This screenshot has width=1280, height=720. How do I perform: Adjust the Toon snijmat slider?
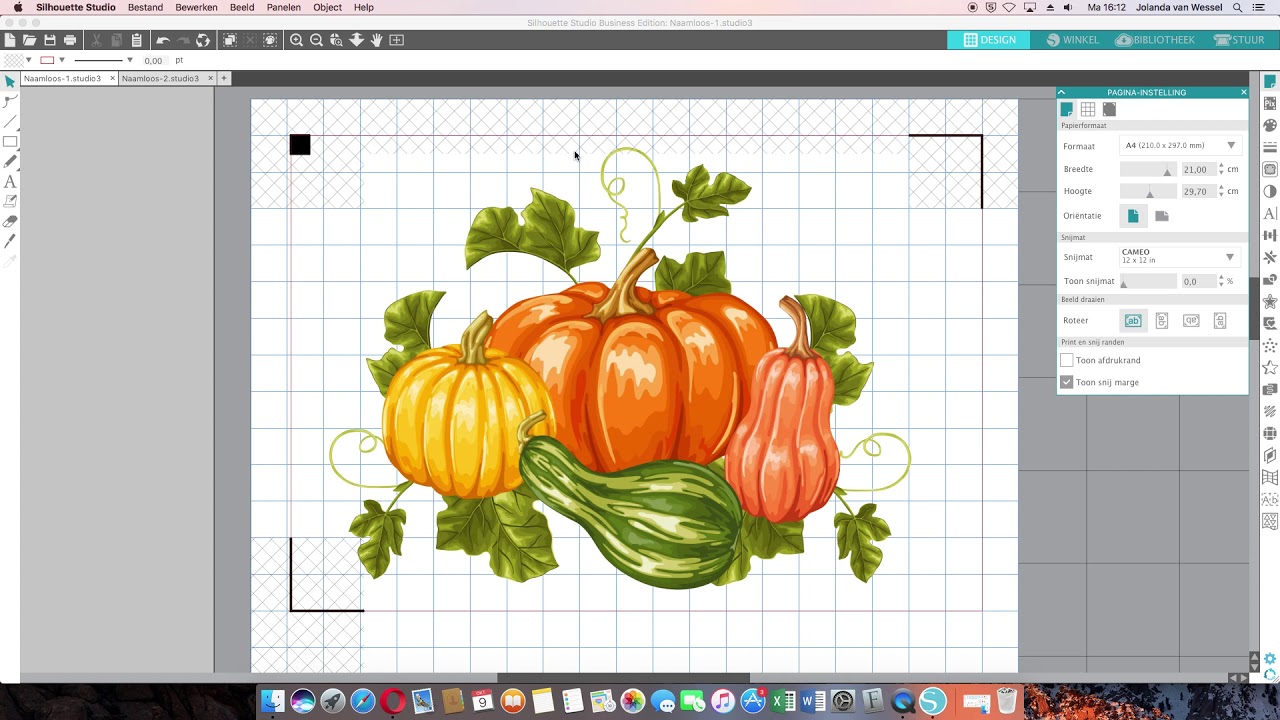click(1148, 282)
